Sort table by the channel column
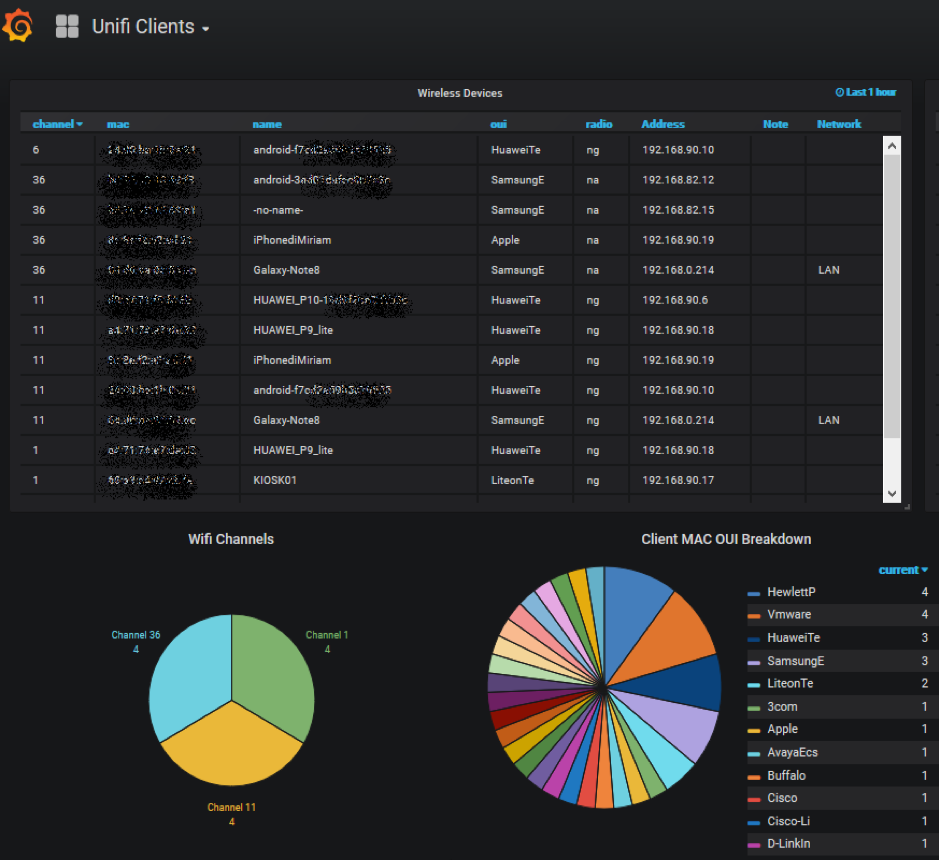 (x=57, y=124)
